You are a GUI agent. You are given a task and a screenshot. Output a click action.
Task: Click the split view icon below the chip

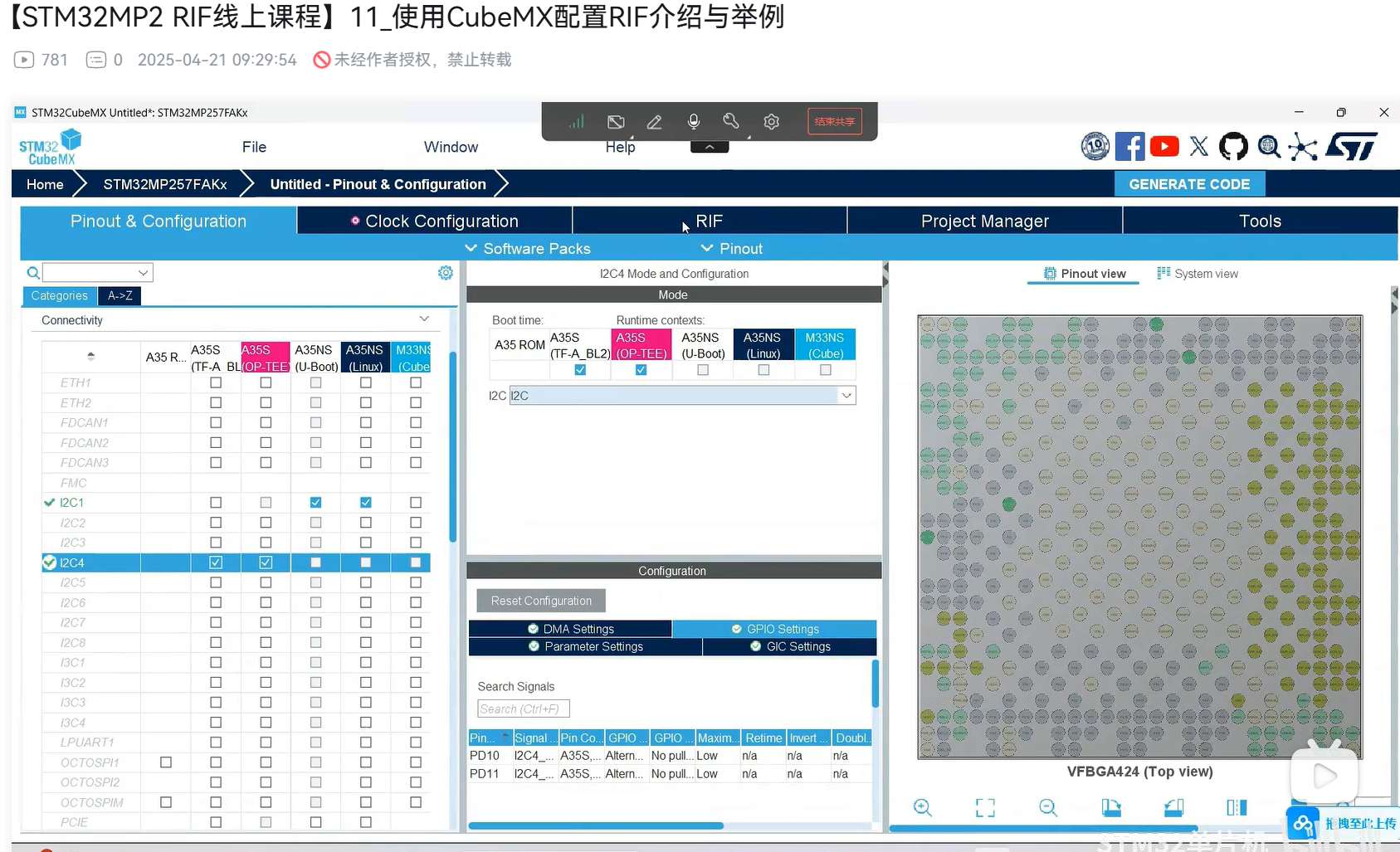pos(1237,807)
